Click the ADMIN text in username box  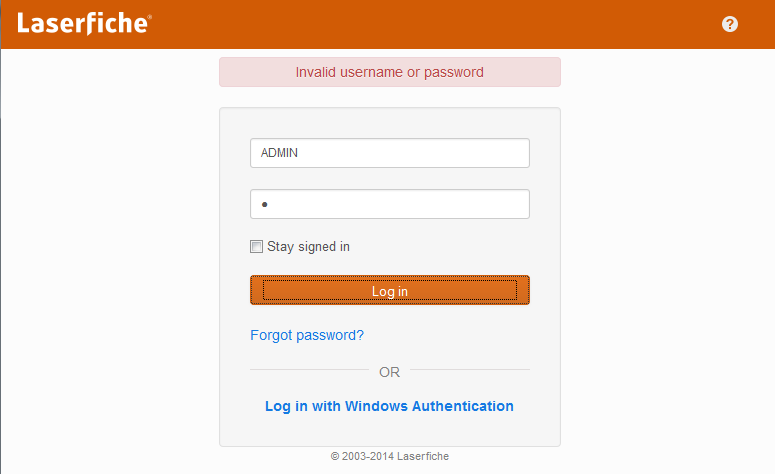click(279, 153)
